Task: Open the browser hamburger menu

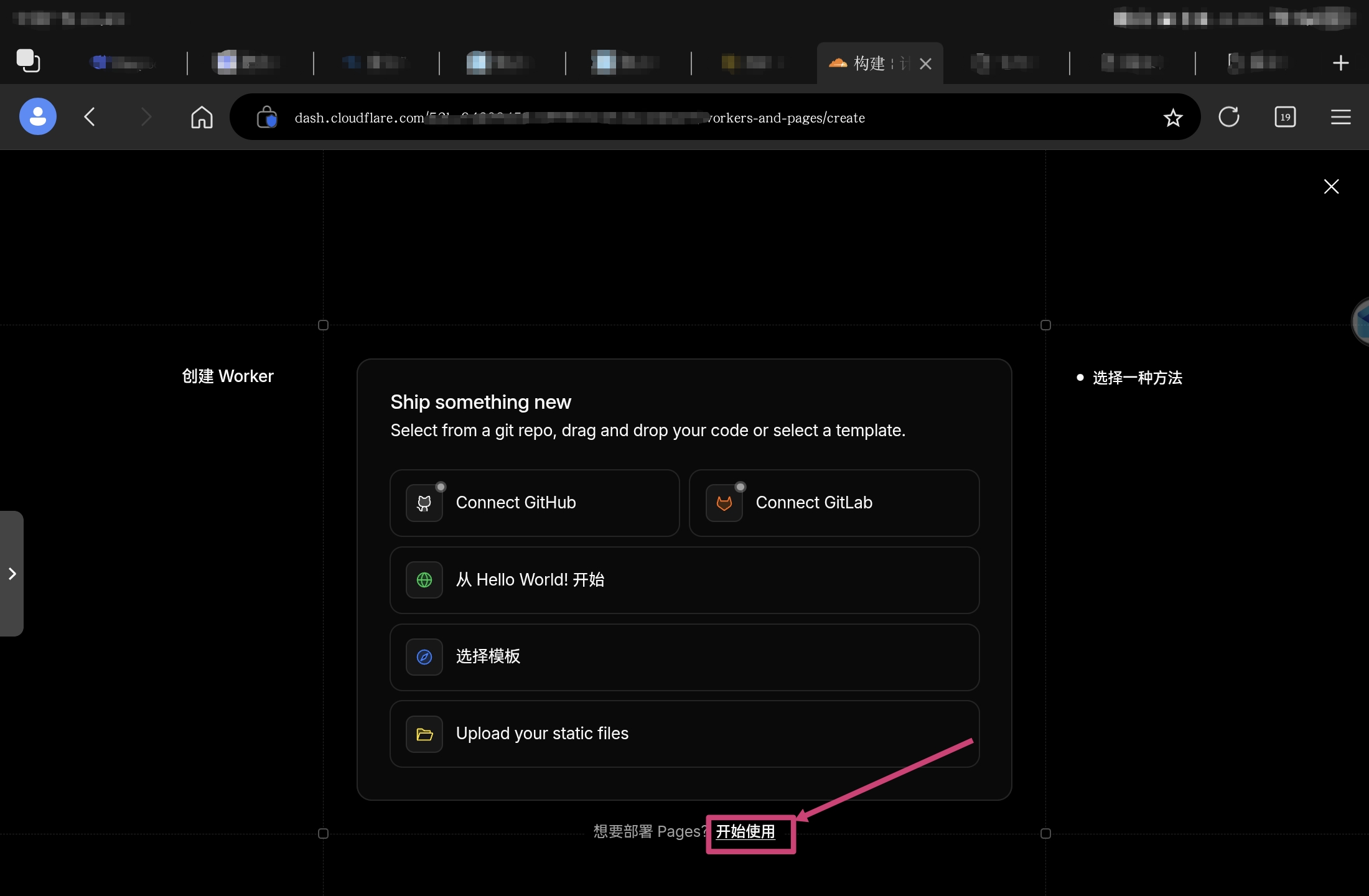Action: (x=1340, y=117)
